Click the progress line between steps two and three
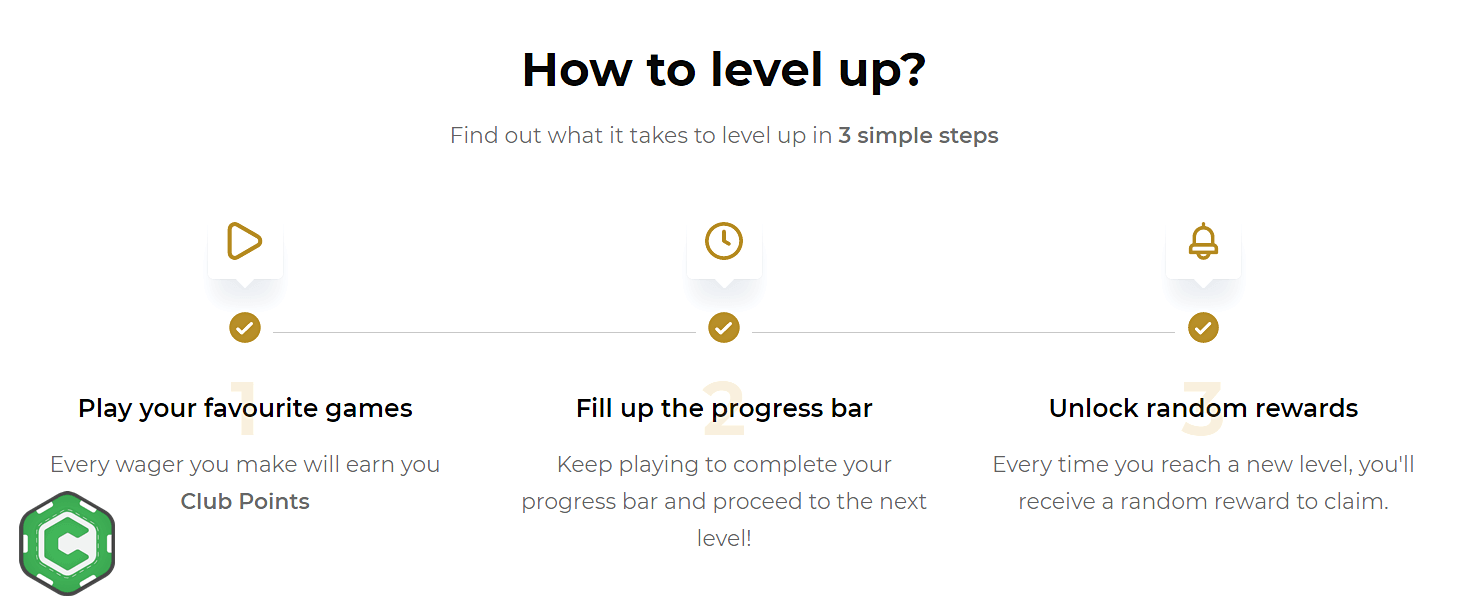 pos(963,332)
